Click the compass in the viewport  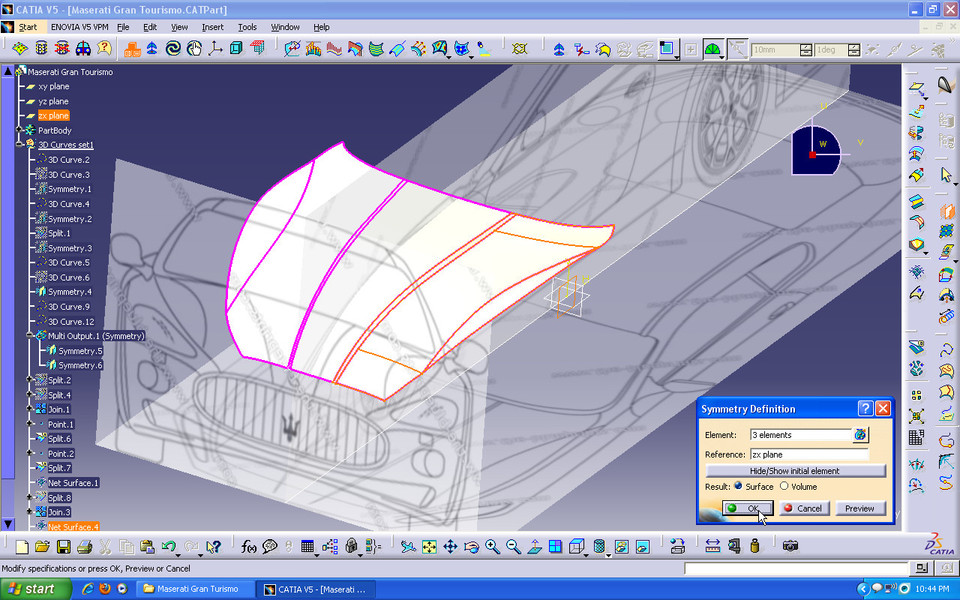[818, 150]
